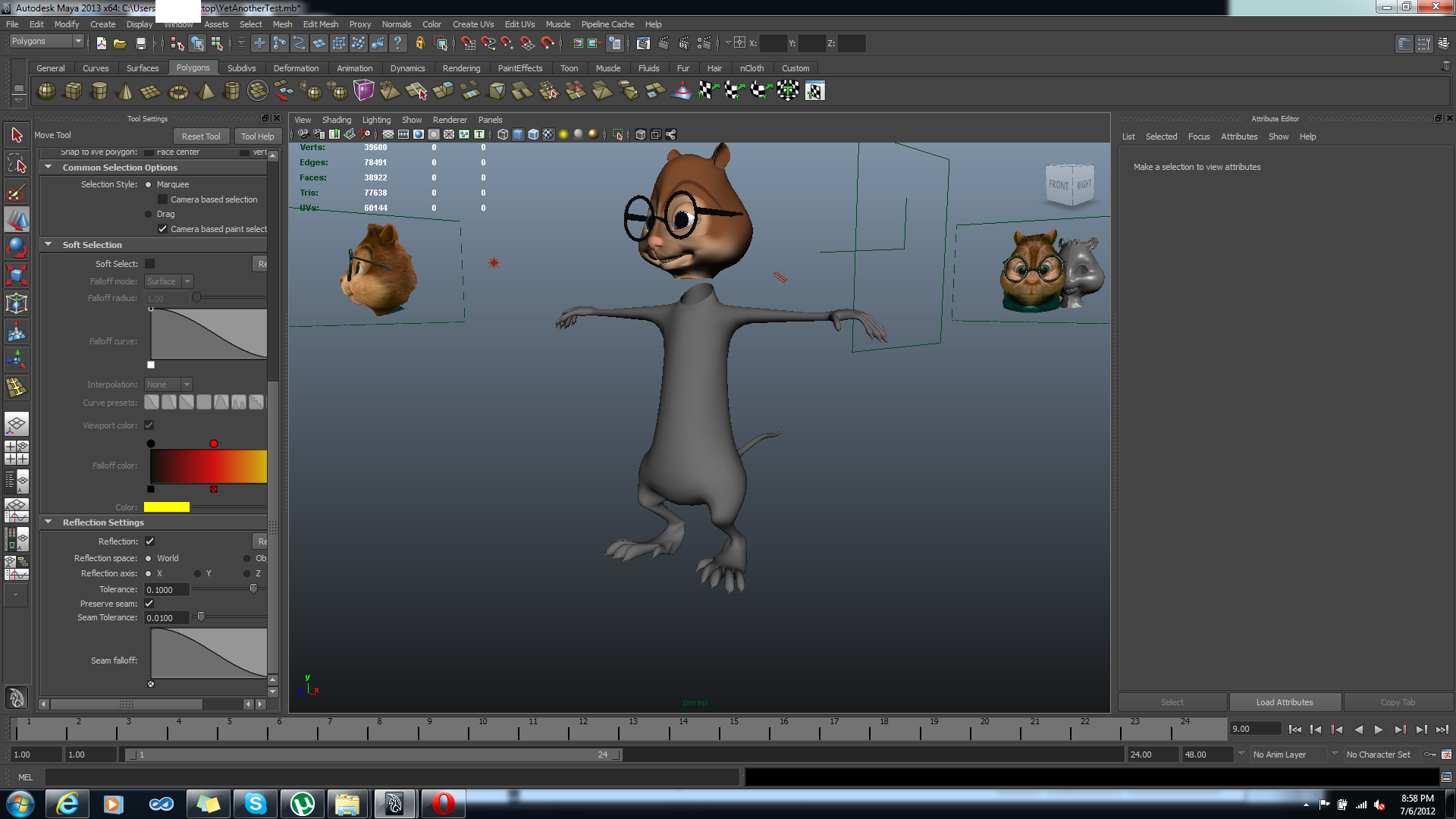
Task: Select the Lasso tool in toolbox
Action: 16,163
